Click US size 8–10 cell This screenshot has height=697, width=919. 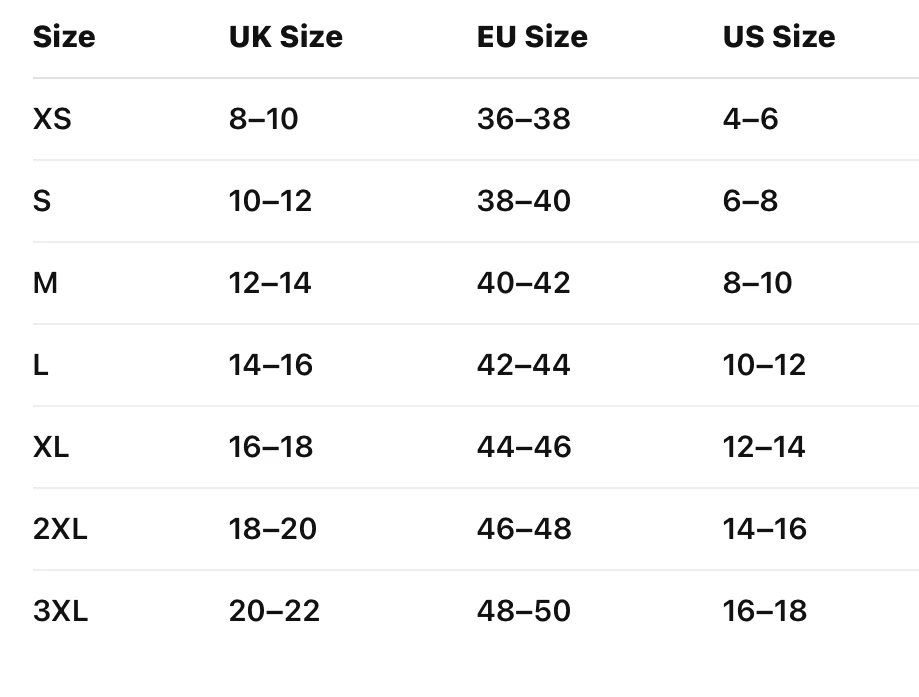pyautogui.click(x=757, y=283)
